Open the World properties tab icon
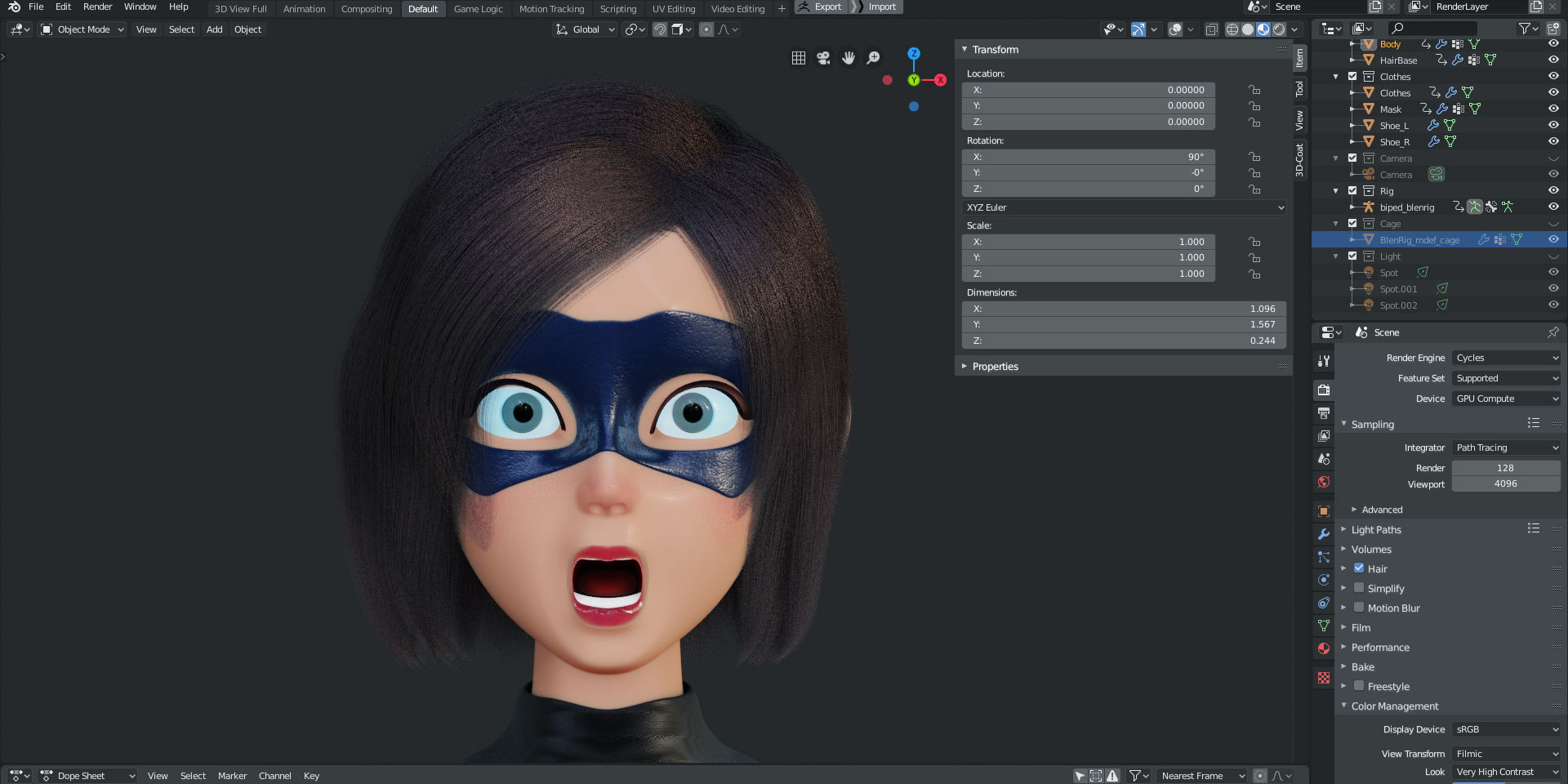Viewport: 1568px width, 784px height. 1324,482
